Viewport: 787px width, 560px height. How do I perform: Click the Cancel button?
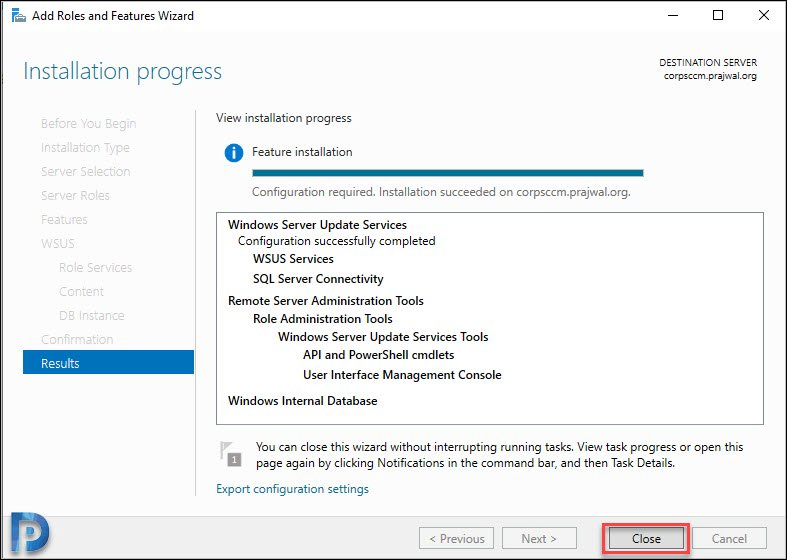tap(729, 538)
